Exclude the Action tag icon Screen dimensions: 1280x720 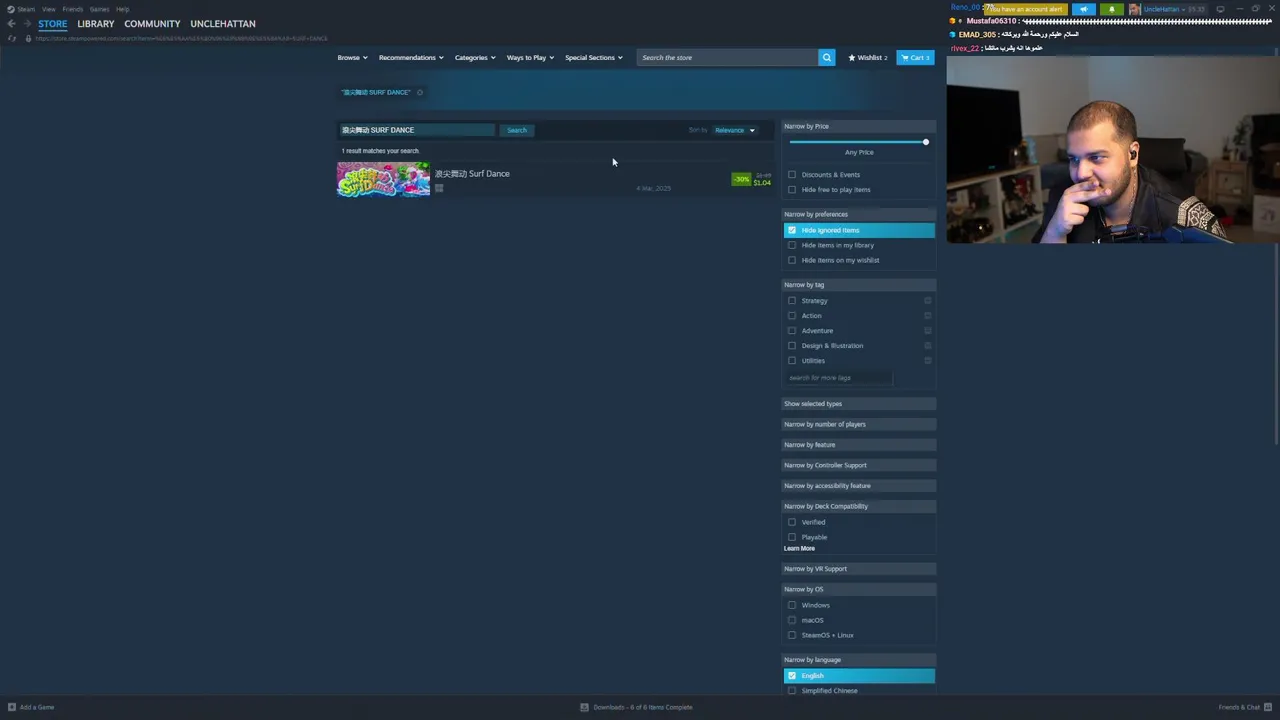(928, 316)
